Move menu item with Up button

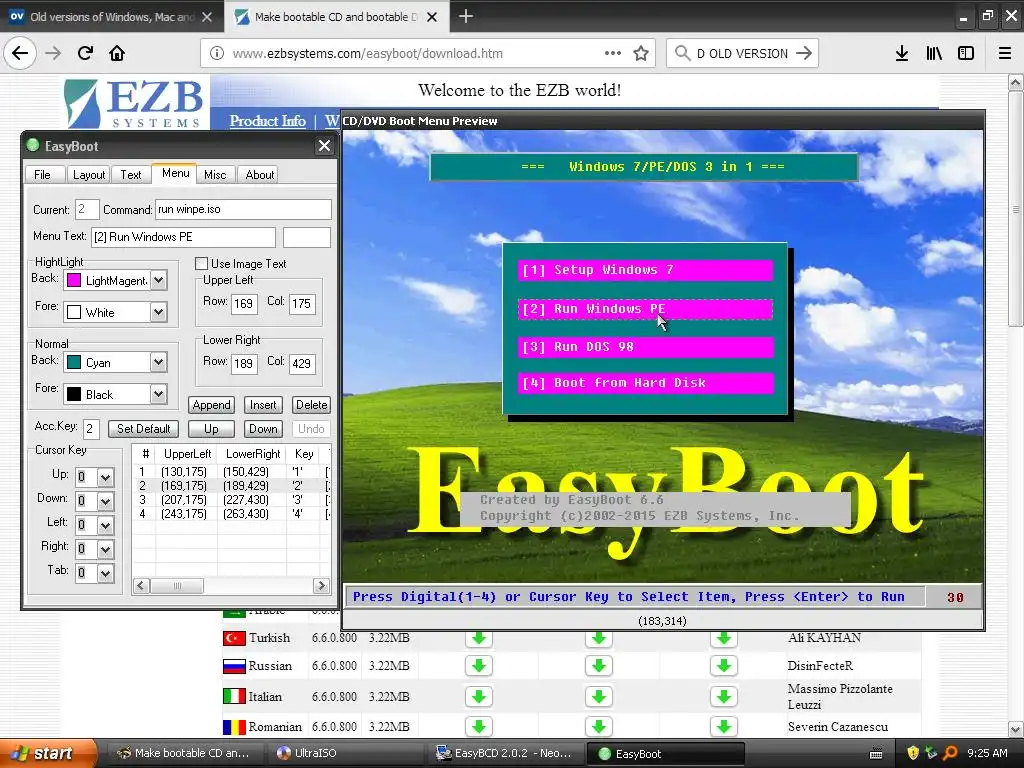[x=211, y=429]
